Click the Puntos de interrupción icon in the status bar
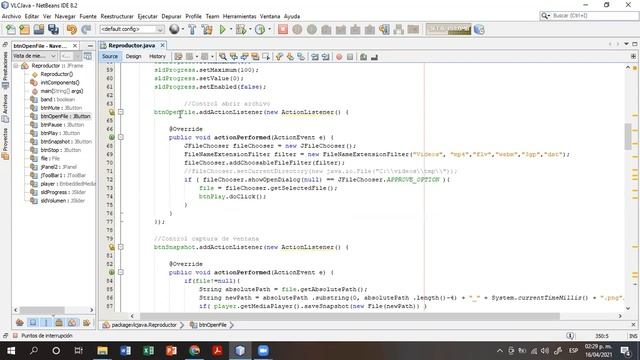The width and height of the screenshot is (640, 360). tap(15, 336)
